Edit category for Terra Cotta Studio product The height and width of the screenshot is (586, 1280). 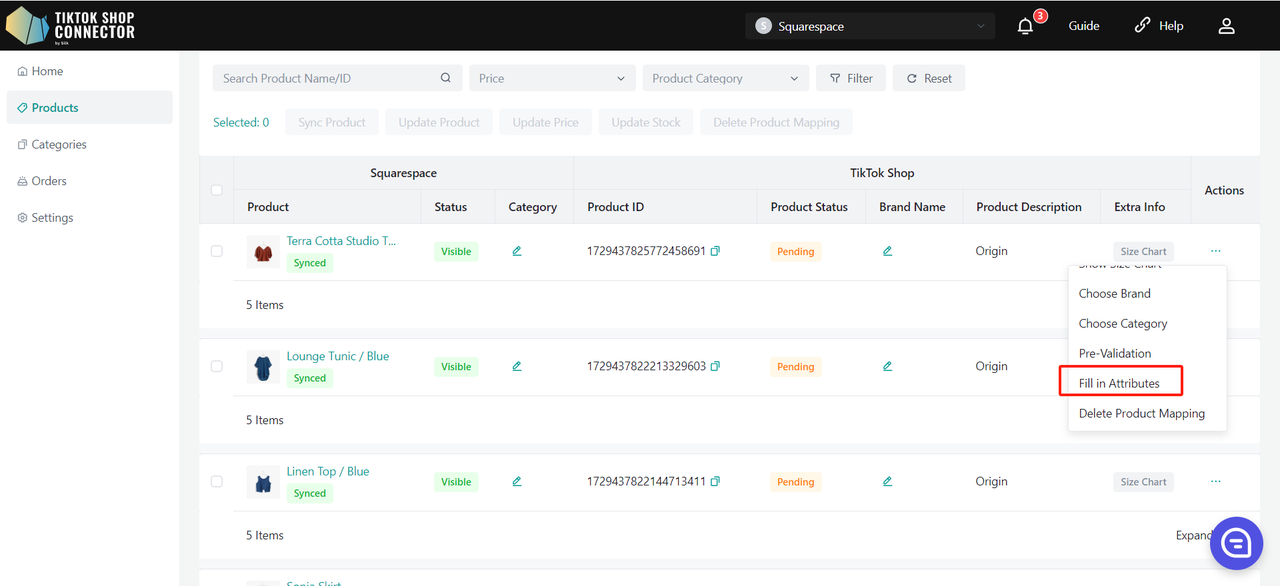pyautogui.click(x=517, y=251)
